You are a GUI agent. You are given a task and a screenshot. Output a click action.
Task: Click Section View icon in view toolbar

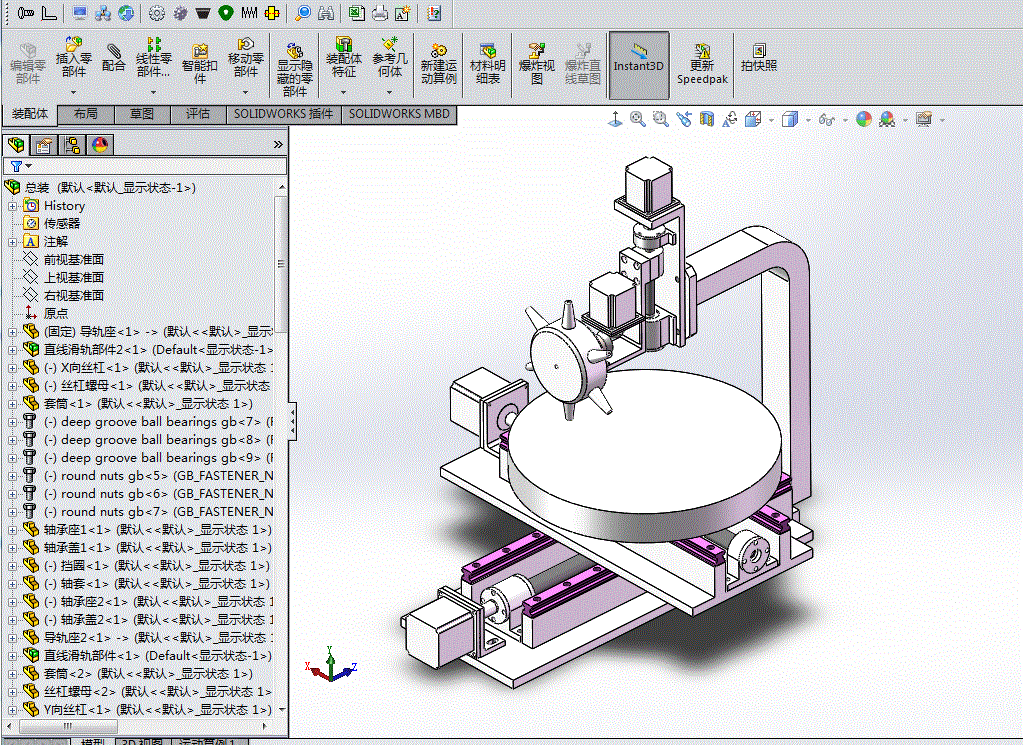click(x=707, y=119)
